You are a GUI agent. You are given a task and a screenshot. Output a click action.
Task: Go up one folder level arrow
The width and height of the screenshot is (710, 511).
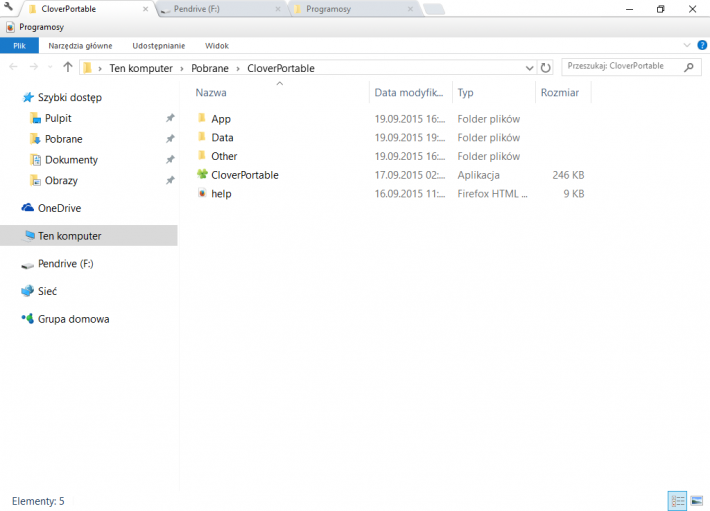point(68,67)
